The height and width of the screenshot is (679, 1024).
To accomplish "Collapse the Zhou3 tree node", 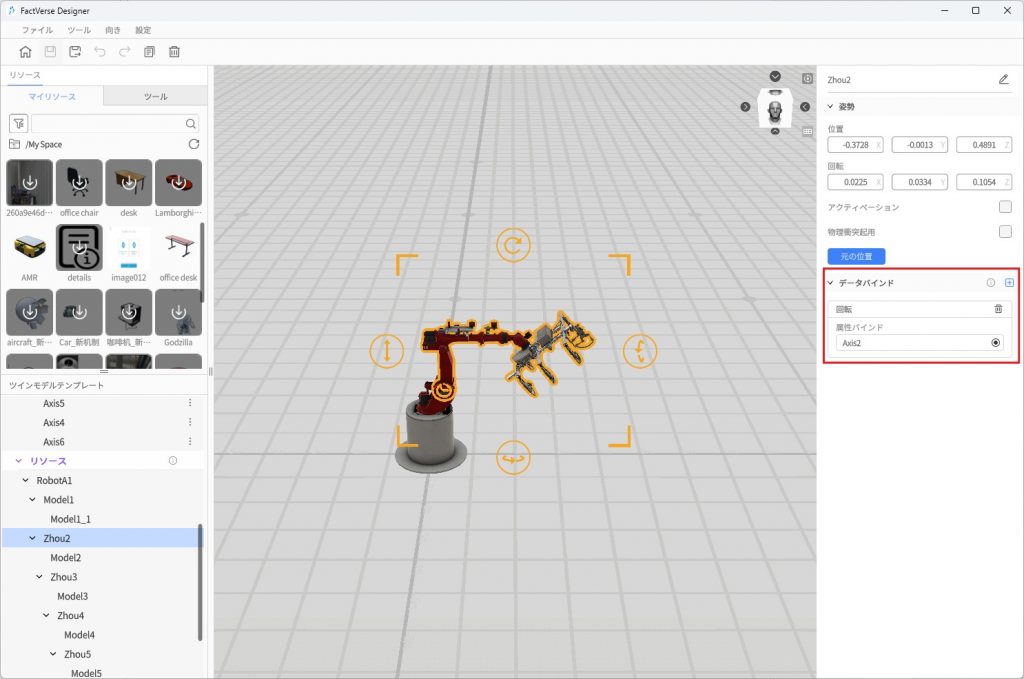I will point(40,577).
